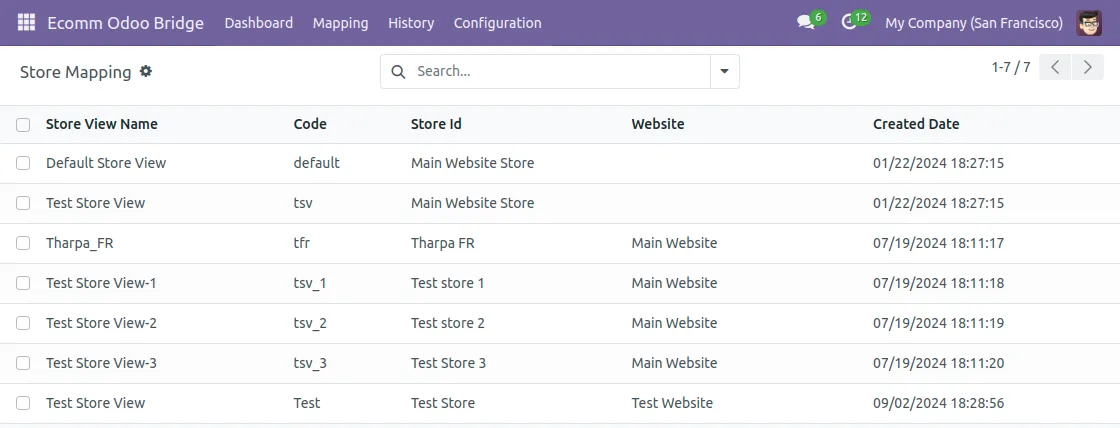Go to the previous page arrow
Screen dimensions: 1120x428
(1055, 67)
